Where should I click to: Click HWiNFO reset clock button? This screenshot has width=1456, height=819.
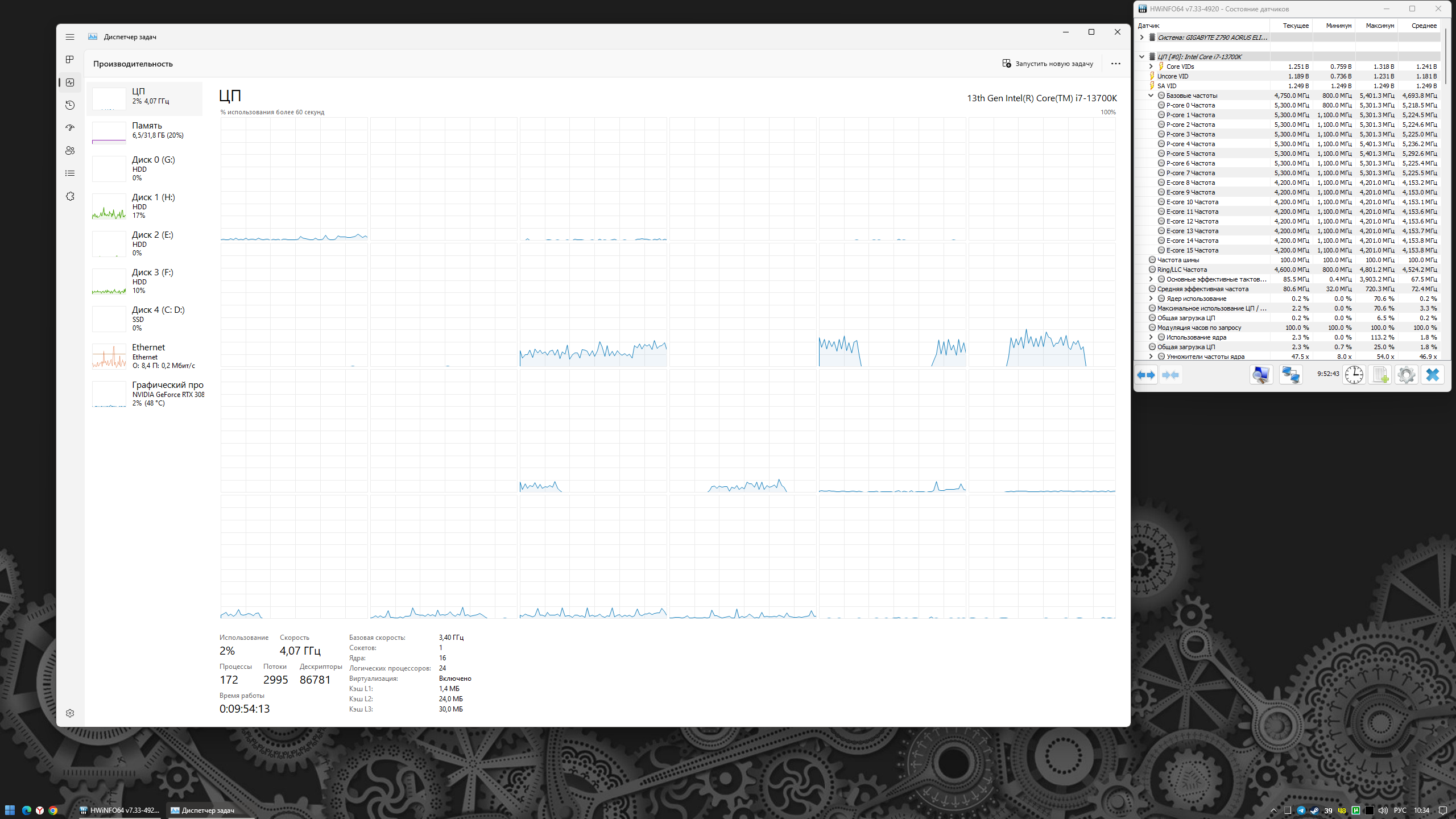(x=1354, y=375)
